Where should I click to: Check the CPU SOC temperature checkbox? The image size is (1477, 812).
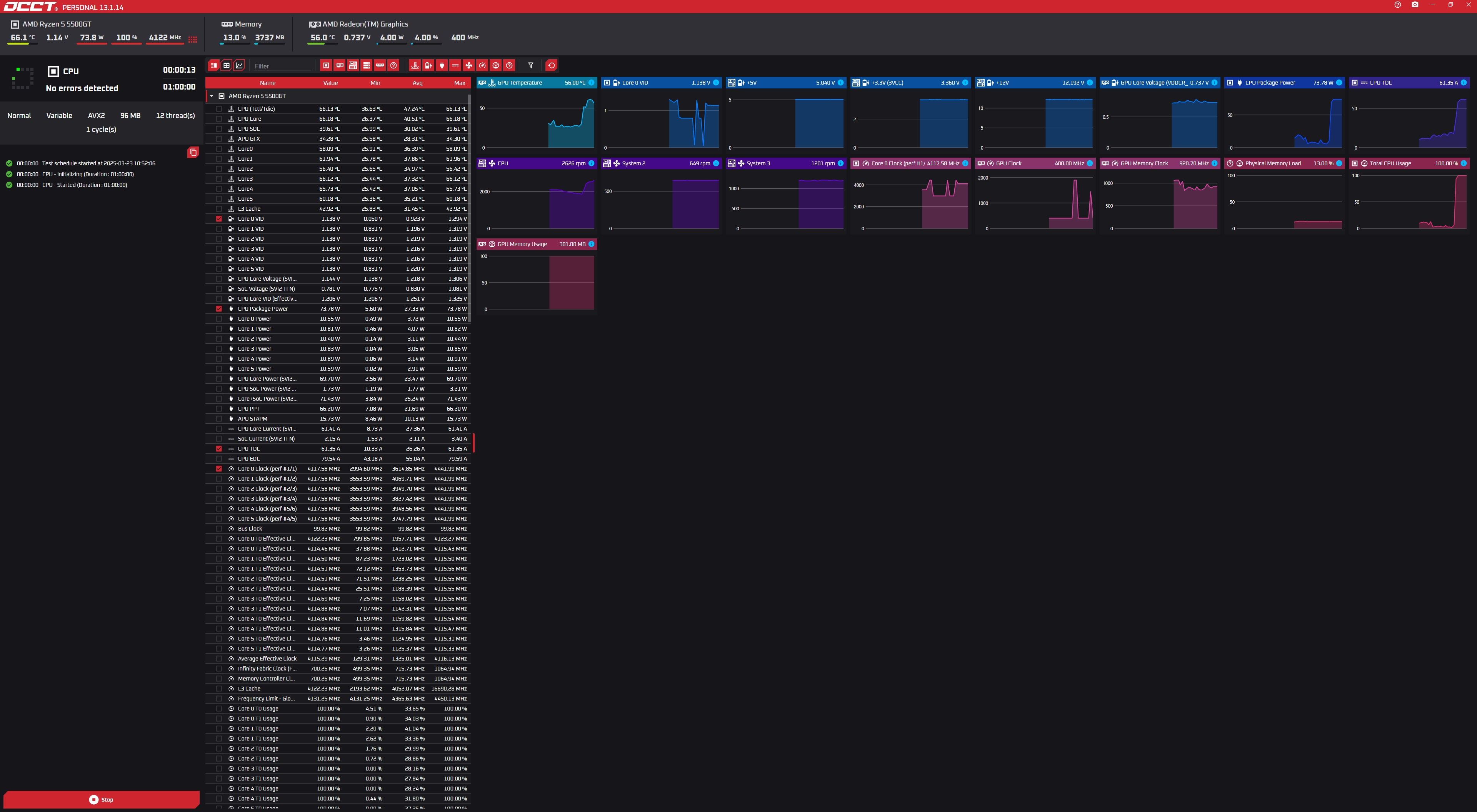point(219,129)
